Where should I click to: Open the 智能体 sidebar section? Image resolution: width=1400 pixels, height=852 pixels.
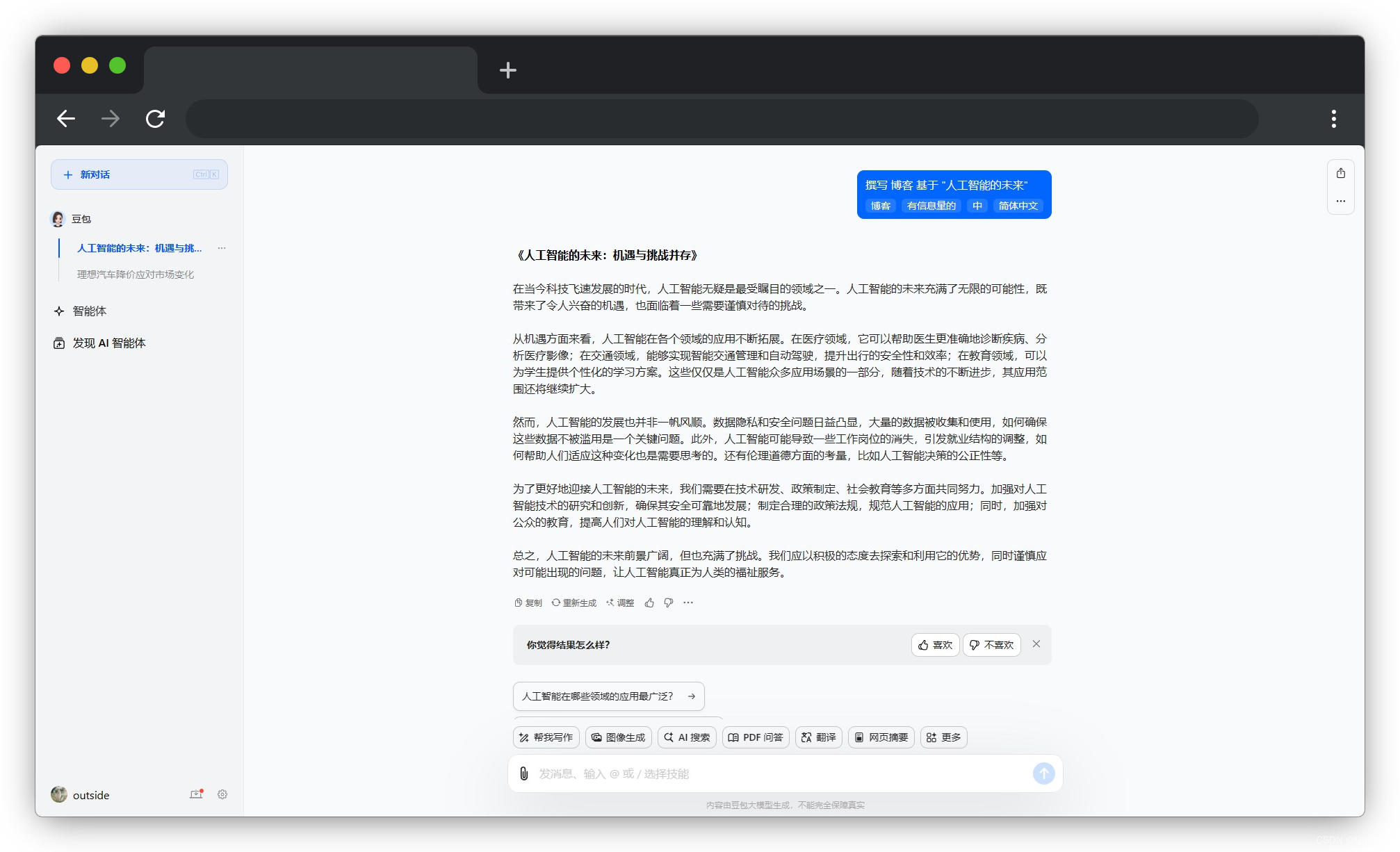point(90,311)
